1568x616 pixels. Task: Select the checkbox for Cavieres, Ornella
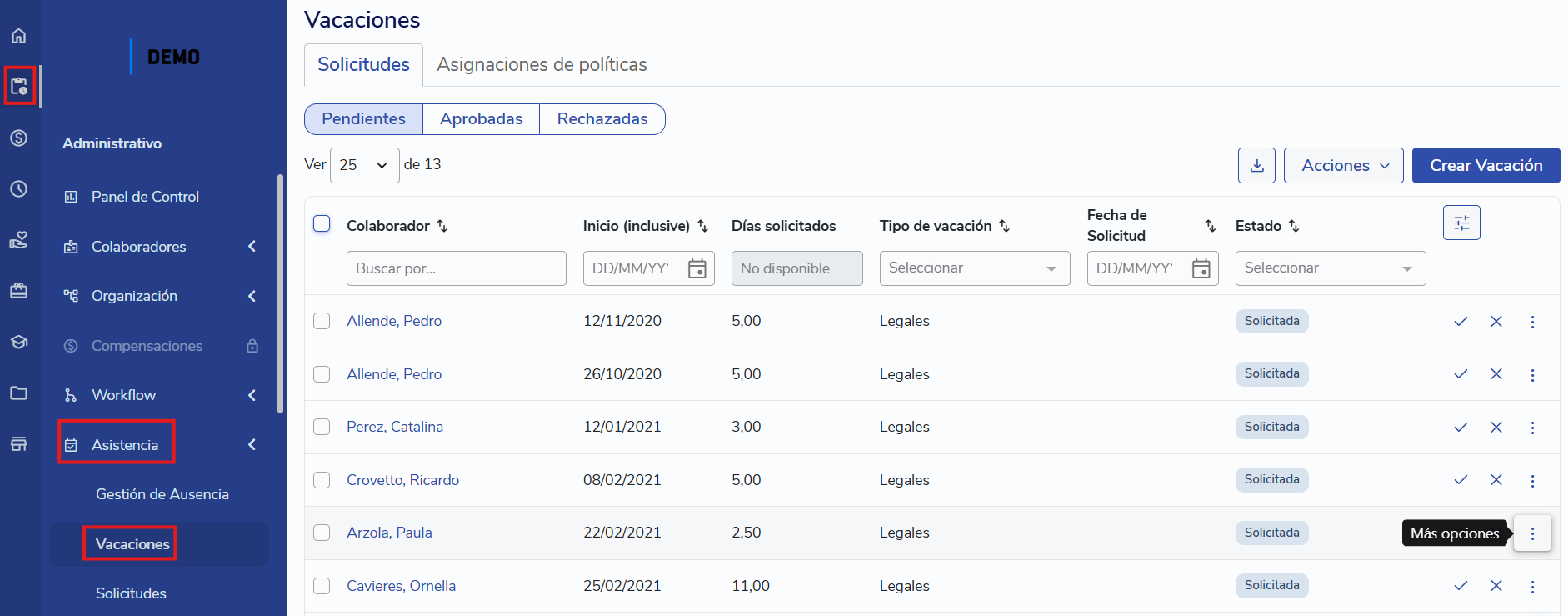322,586
